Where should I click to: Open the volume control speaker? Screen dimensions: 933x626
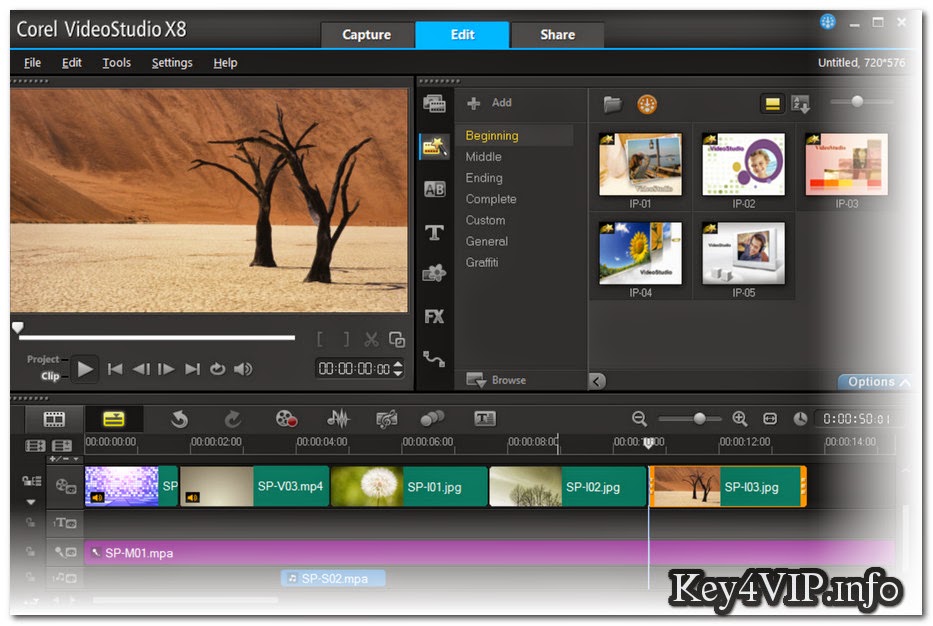243,370
